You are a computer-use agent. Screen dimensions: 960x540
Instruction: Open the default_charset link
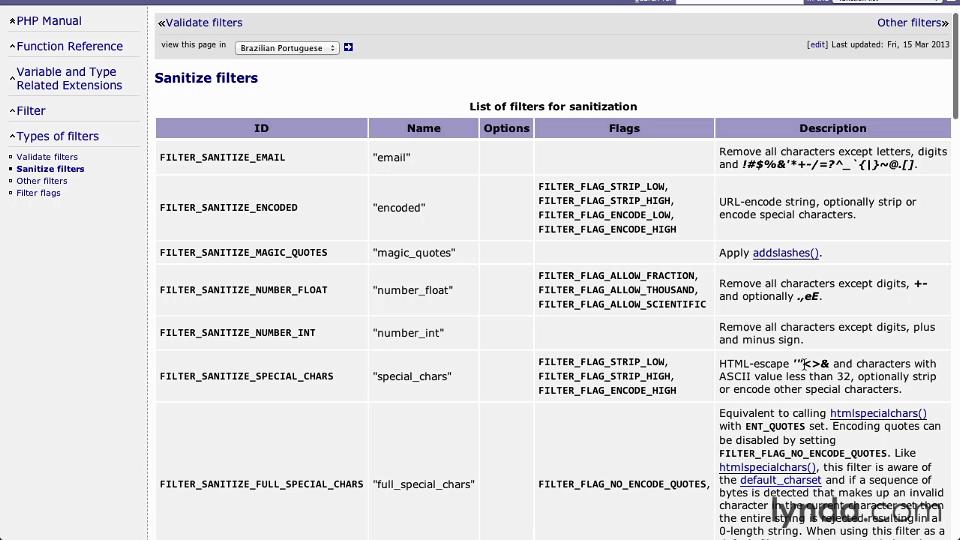tap(780, 480)
